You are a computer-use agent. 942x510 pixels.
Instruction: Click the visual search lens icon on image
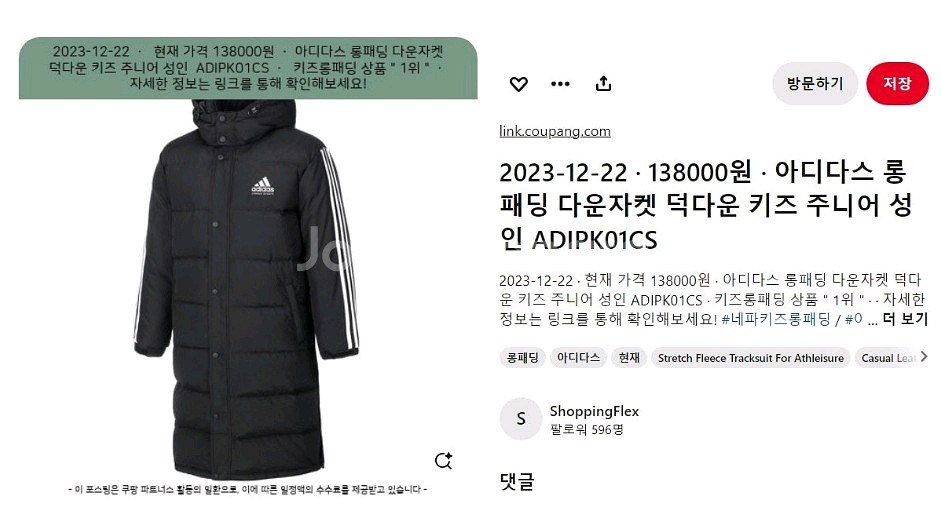[443, 461]
